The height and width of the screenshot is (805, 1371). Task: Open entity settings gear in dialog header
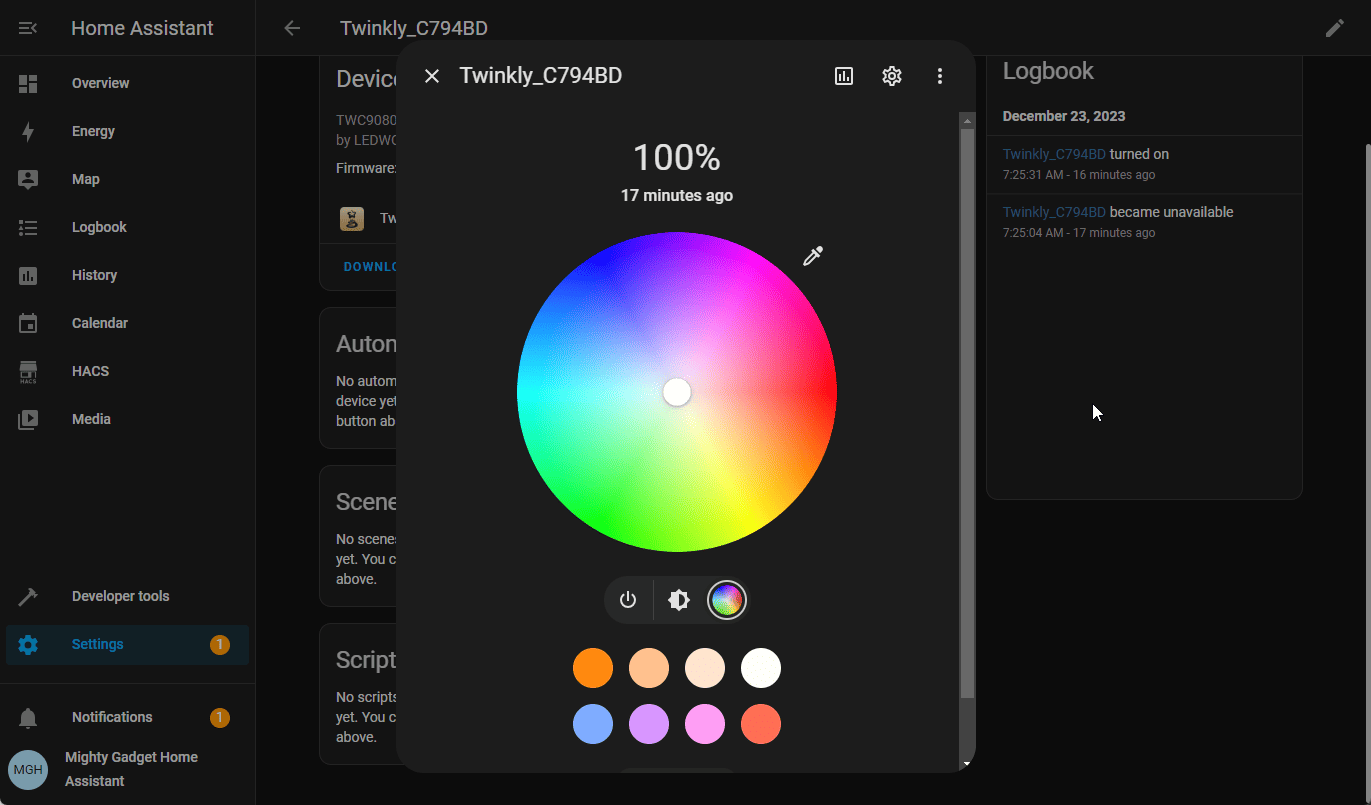[x=892, y=76]
